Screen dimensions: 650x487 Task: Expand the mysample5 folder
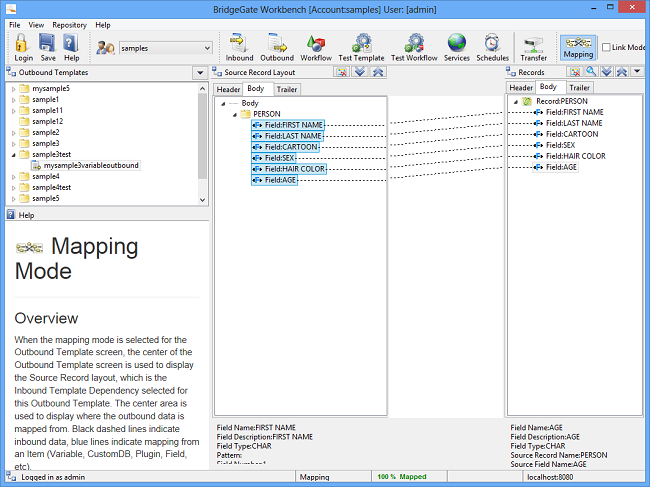pyautogui.click(x=14, y=89)
